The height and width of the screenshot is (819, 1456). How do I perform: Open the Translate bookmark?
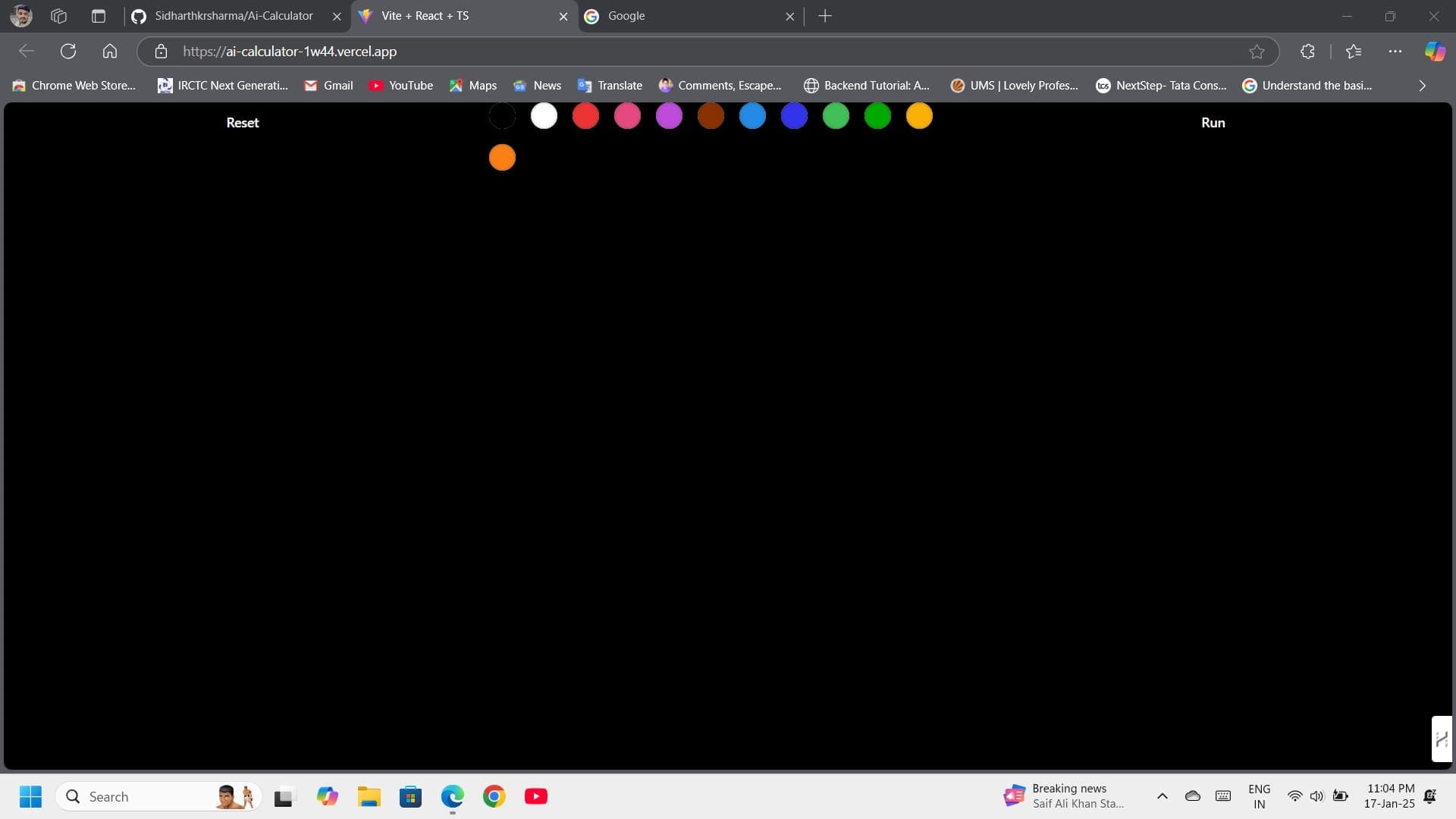(x=610, y=86)
